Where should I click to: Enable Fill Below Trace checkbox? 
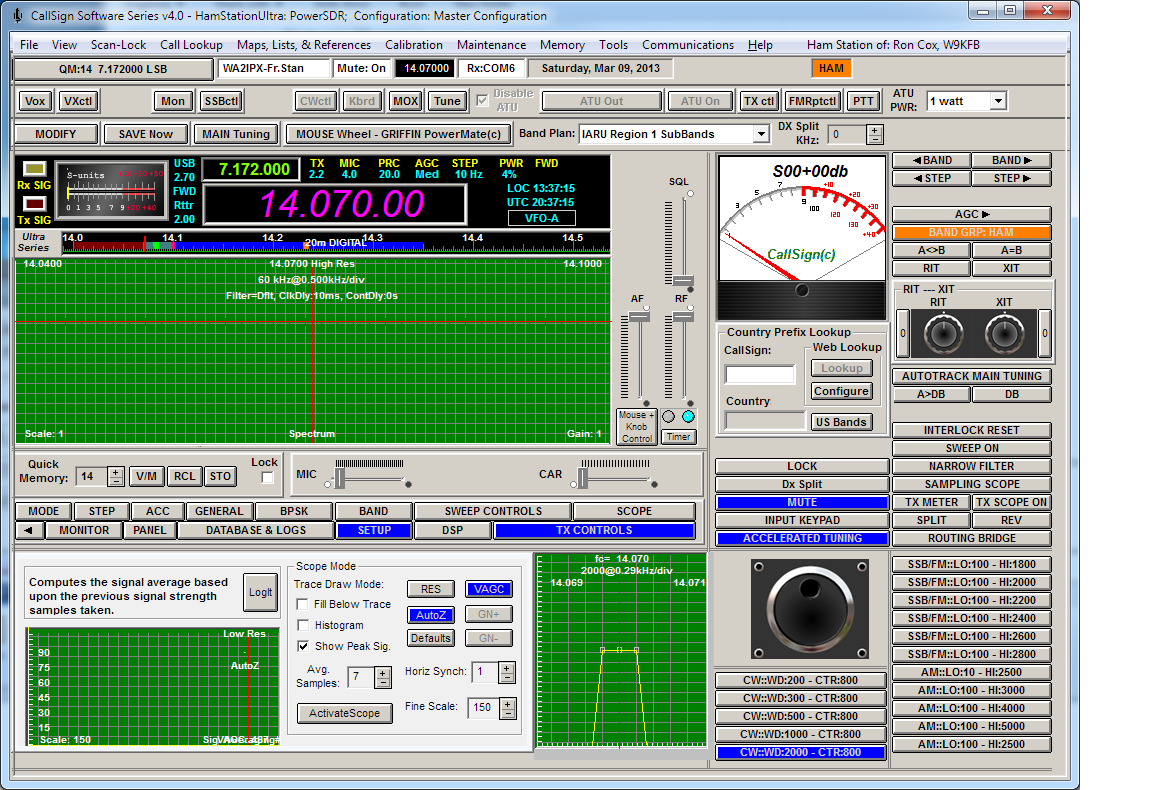(x=302, y=604)
